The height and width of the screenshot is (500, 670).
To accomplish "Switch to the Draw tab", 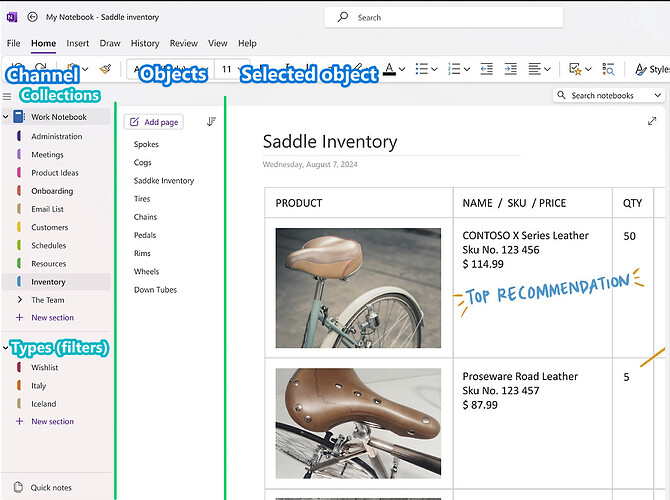I will click(110, 43).
